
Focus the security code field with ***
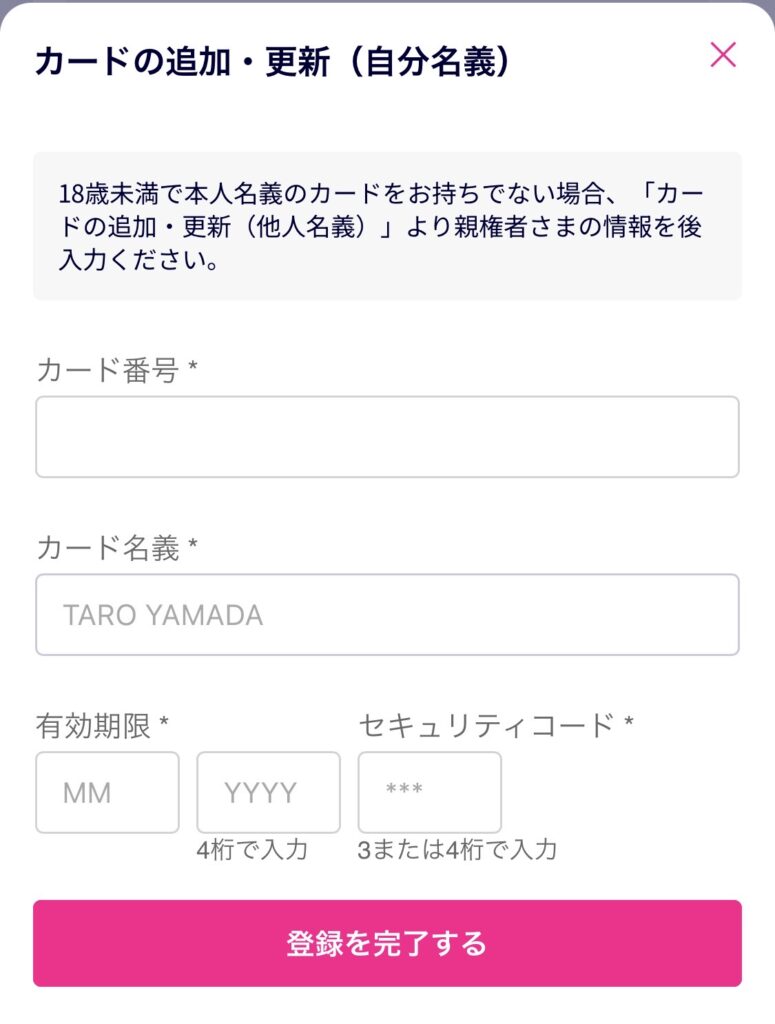[430, 793]
